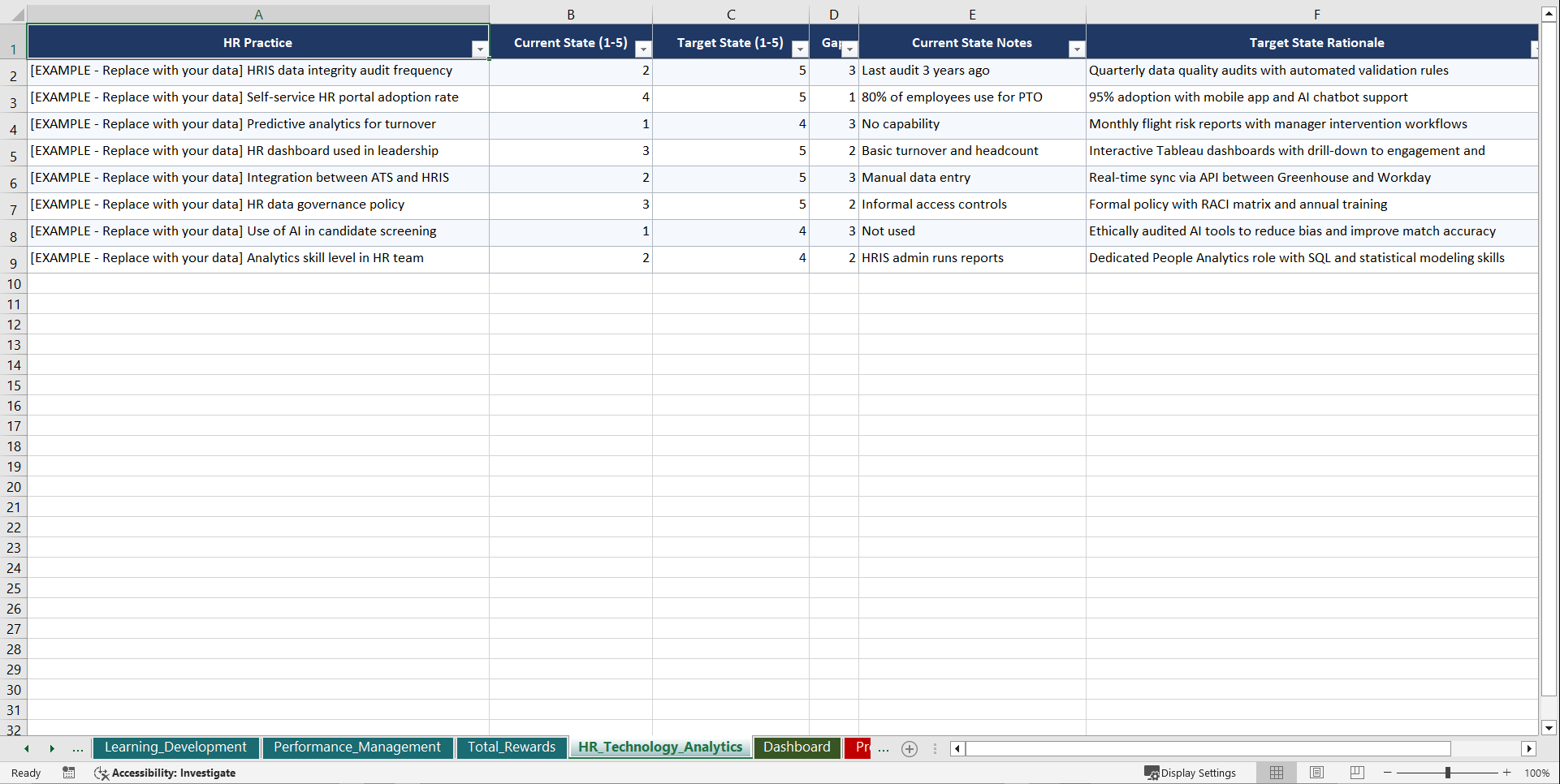Open the all-sheets list via ellipsis
This screenshot has width=1560, height=784.
[x=78, y=748]
